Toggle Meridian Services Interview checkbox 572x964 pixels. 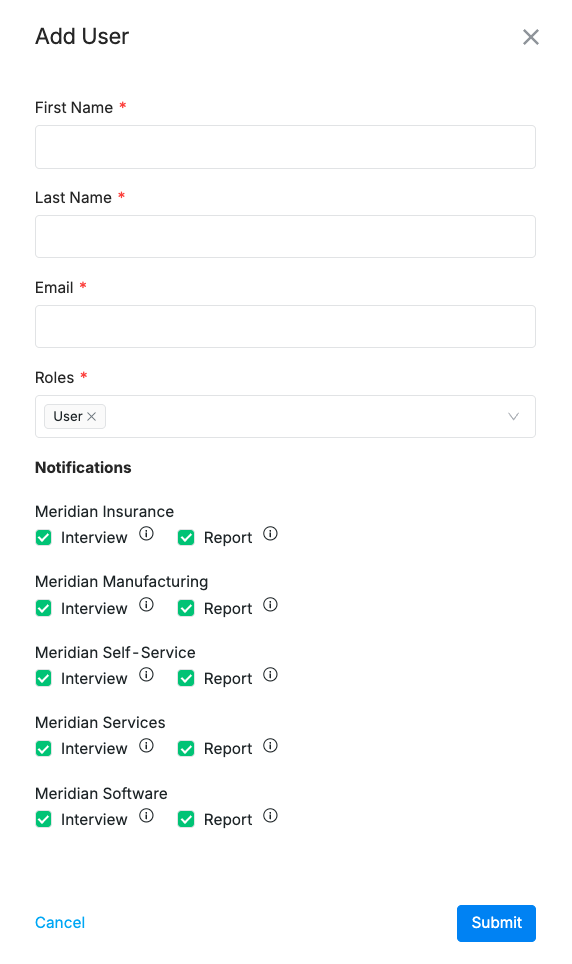(x=44, y=749)
